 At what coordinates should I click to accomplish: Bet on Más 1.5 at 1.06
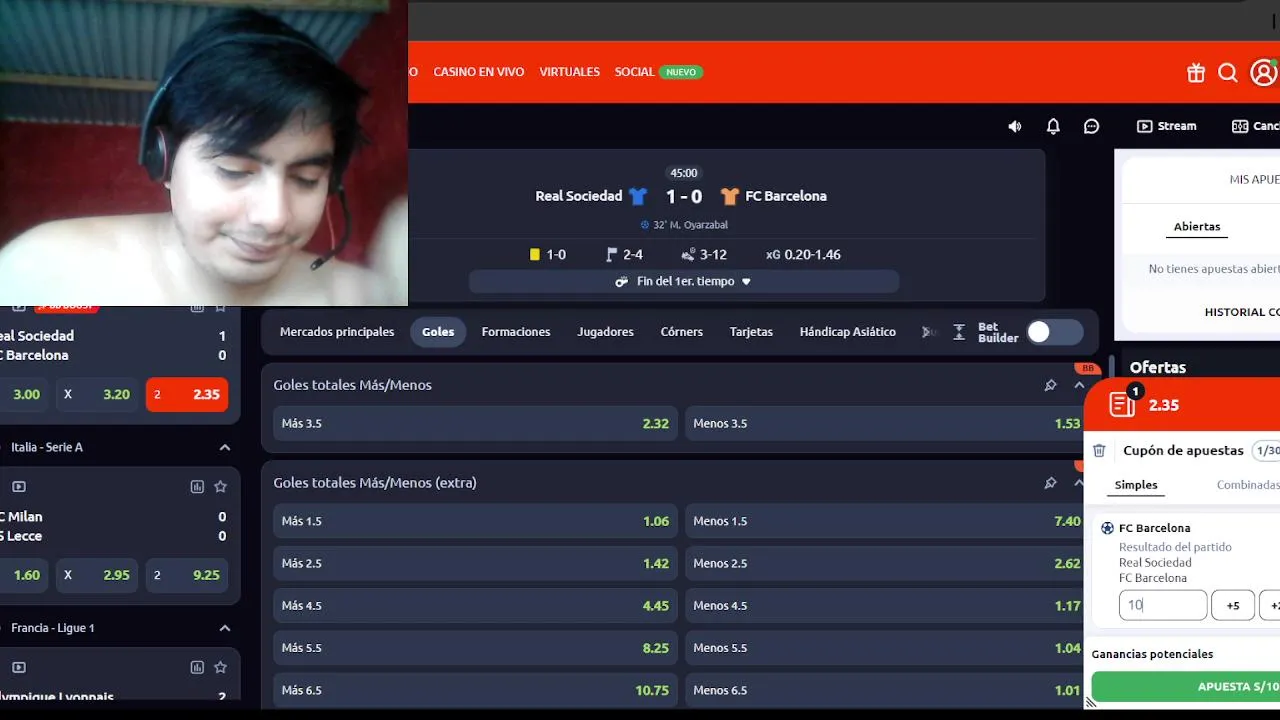click(x=475, y=521)
